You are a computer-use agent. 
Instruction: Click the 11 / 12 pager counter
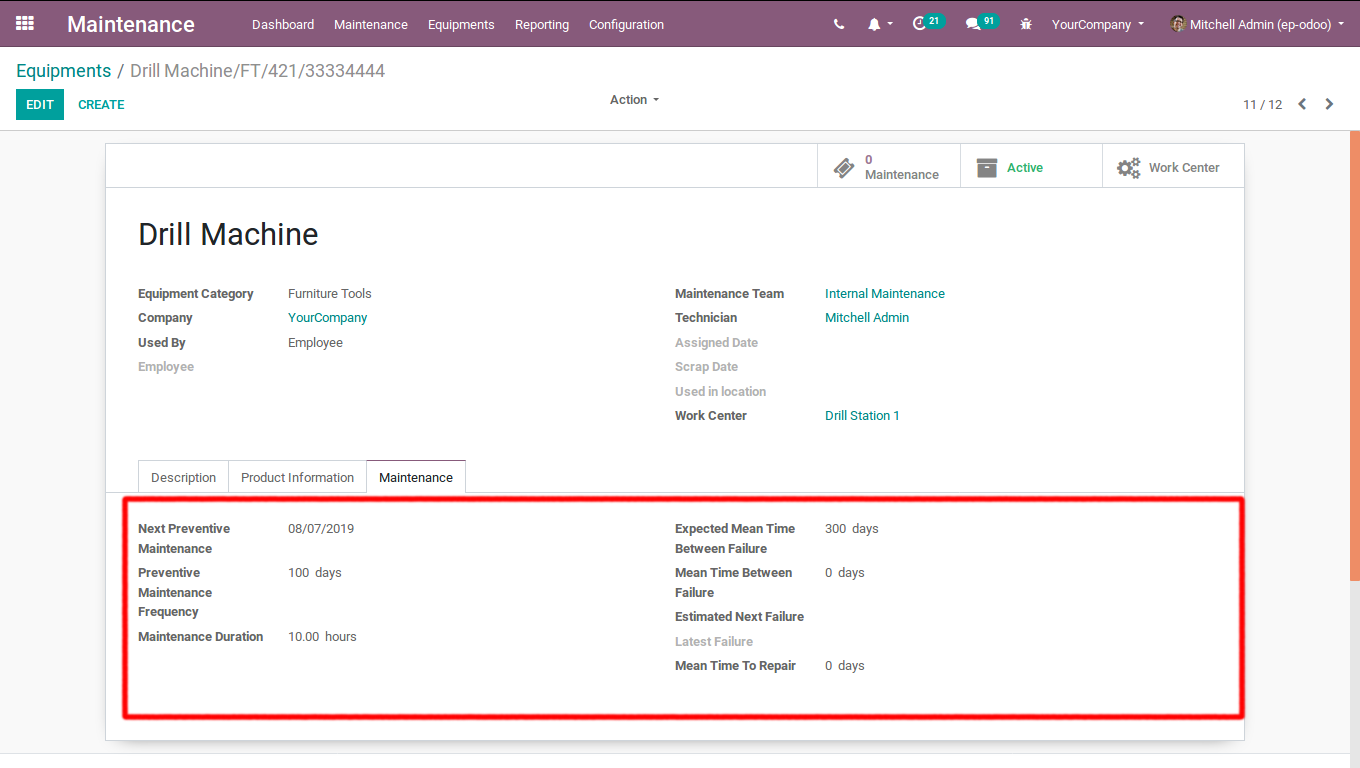coord(1262,104)
